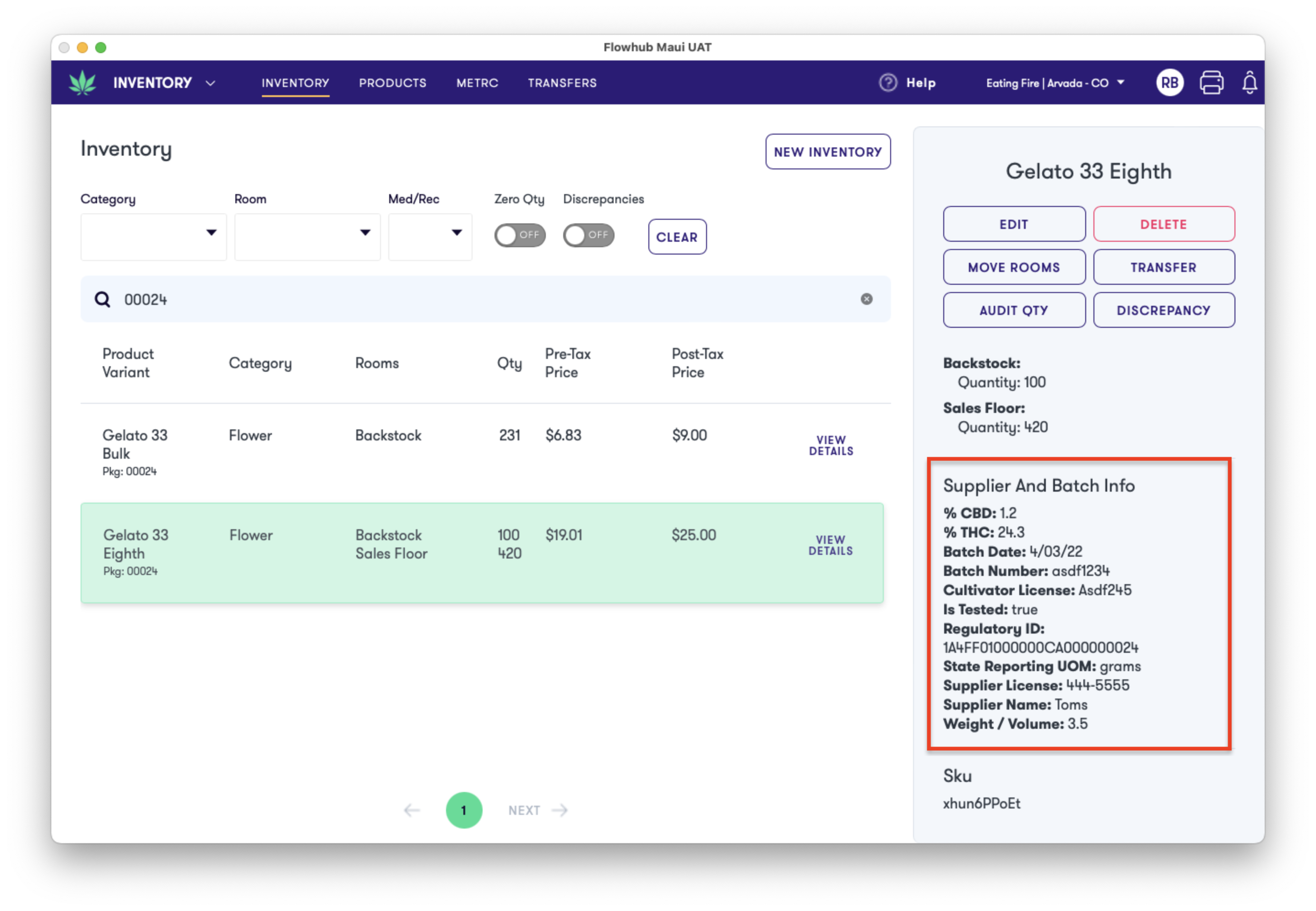
Task: Click the NEXT page link
Action: point(538,811)
